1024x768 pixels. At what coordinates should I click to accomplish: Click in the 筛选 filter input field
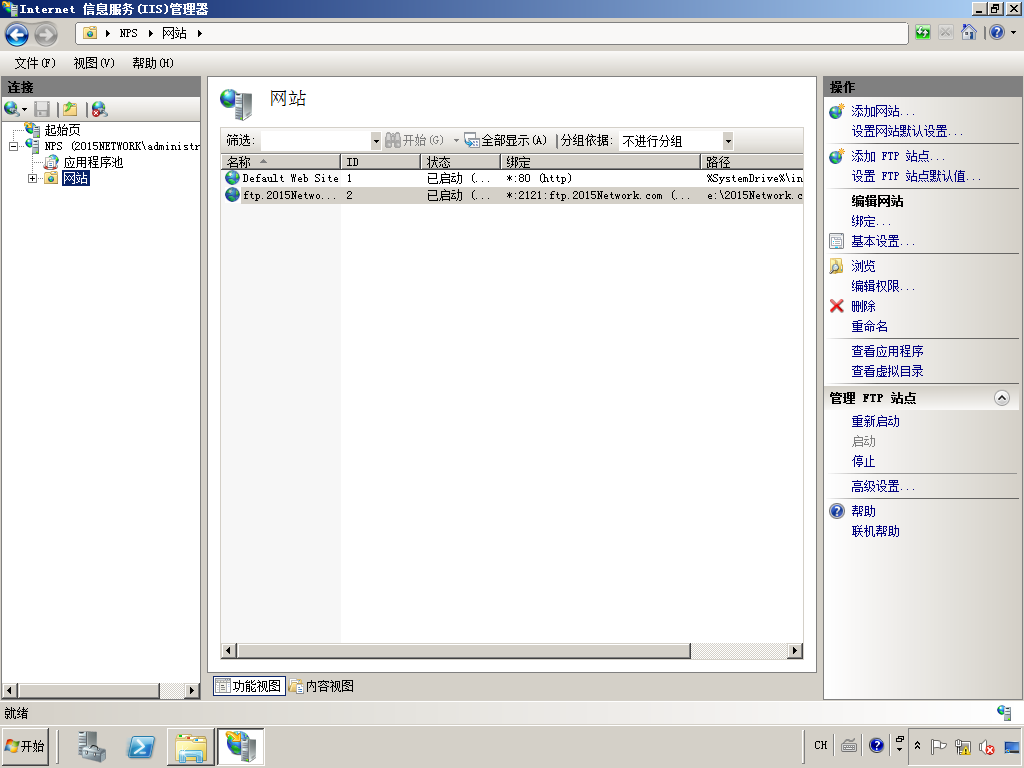coord(316,140)
